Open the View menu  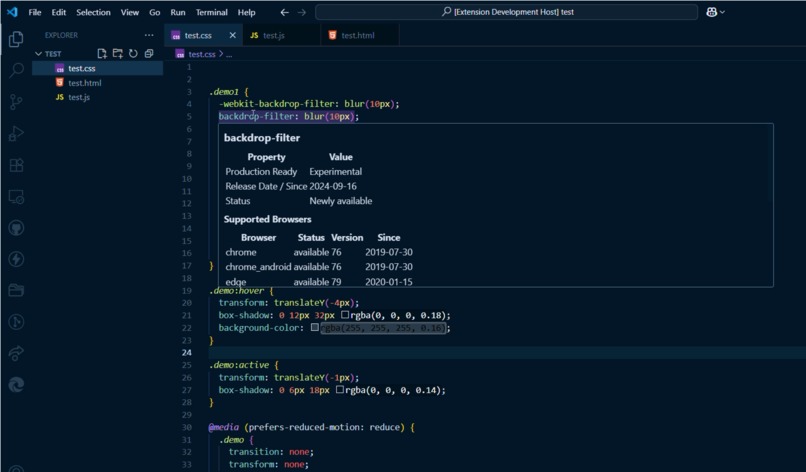(130, 12)
